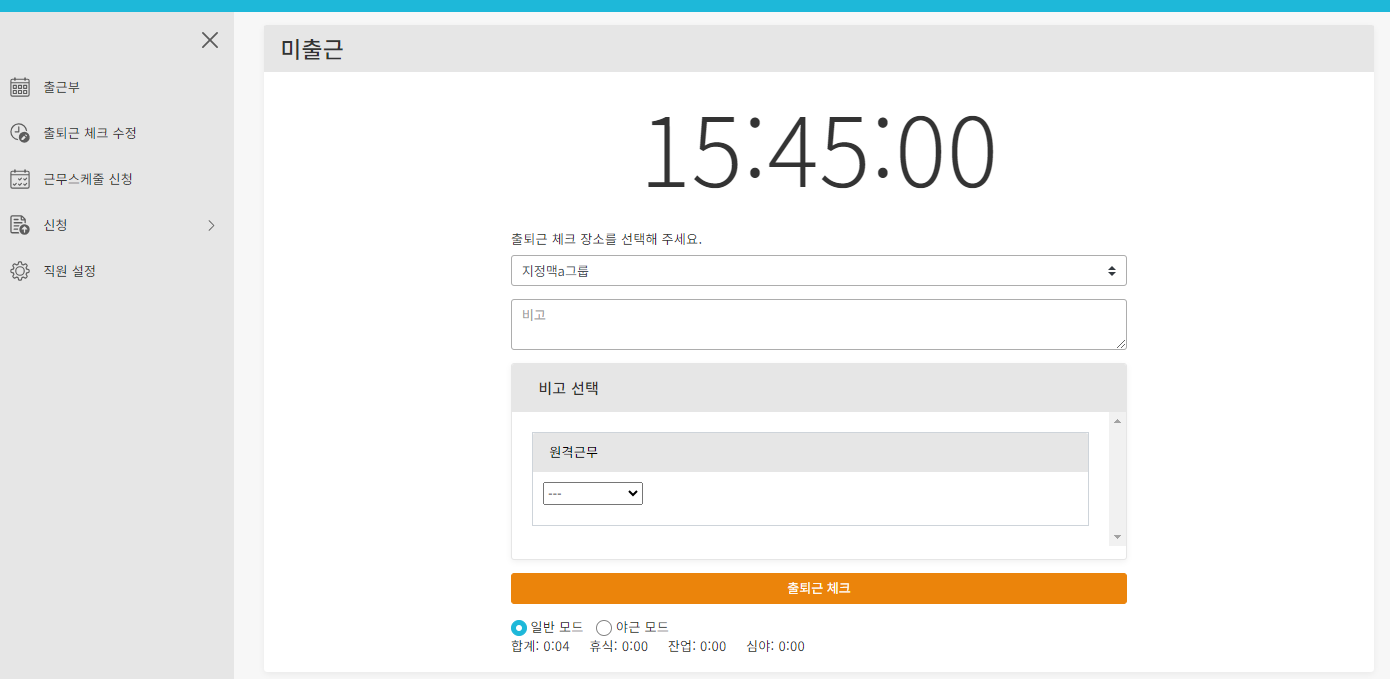Open the 원격근무 select dropdown
The height and width of the screenshot is (679, 1390).
(x=593, y=493)
